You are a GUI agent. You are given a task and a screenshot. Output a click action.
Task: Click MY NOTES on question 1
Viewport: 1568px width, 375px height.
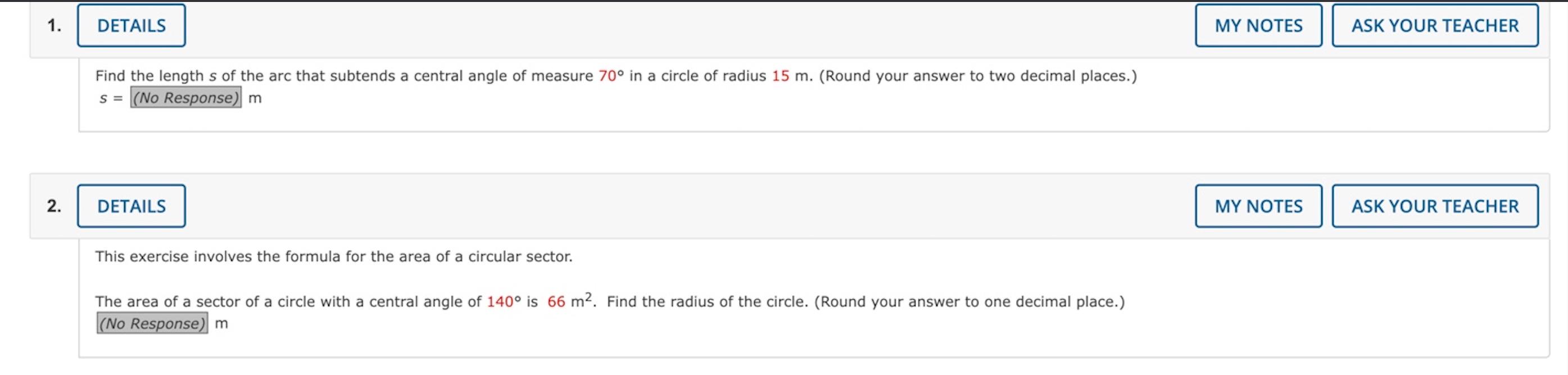click(1257, 25)
